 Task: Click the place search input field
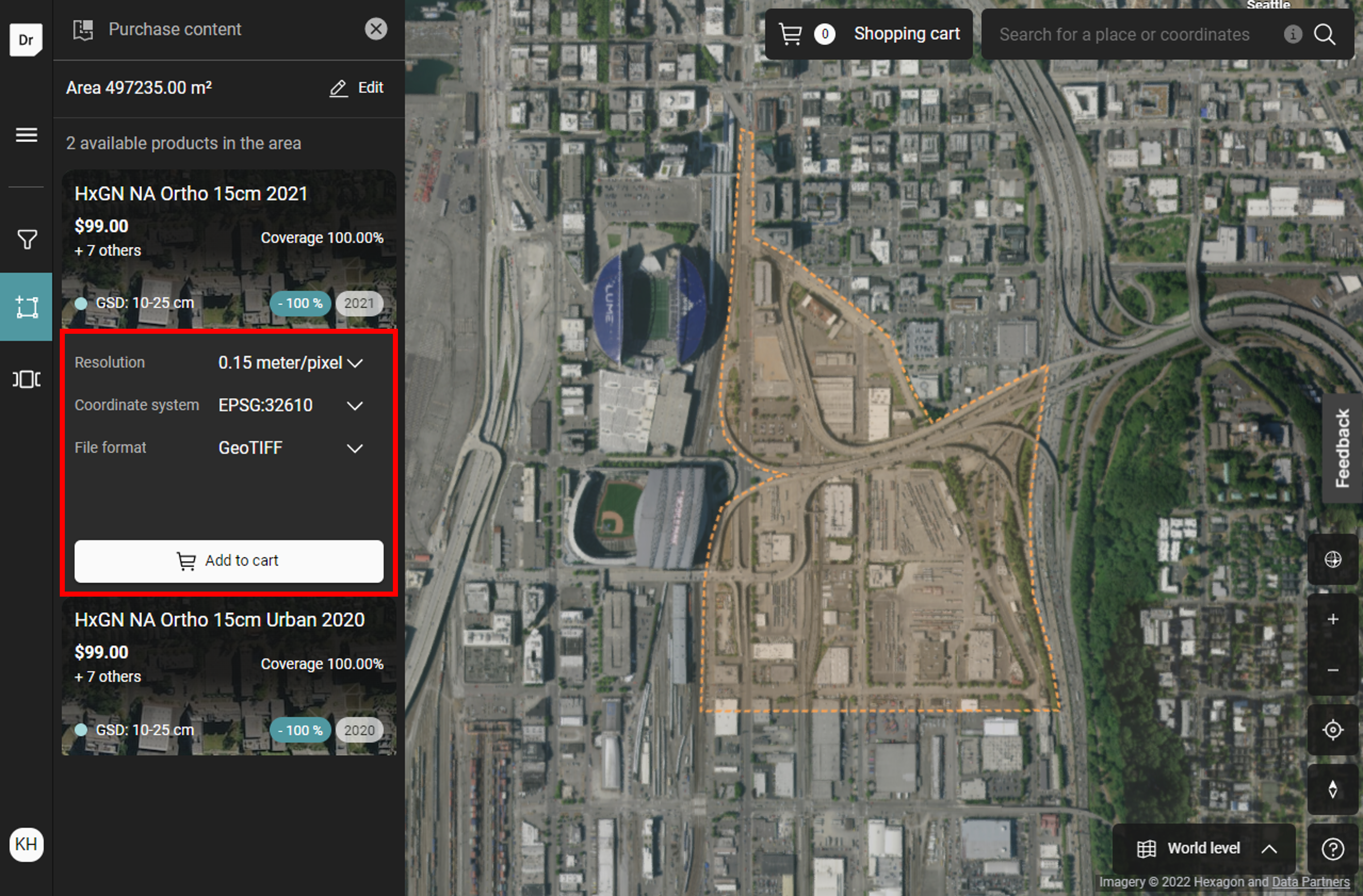[1124, 34]
